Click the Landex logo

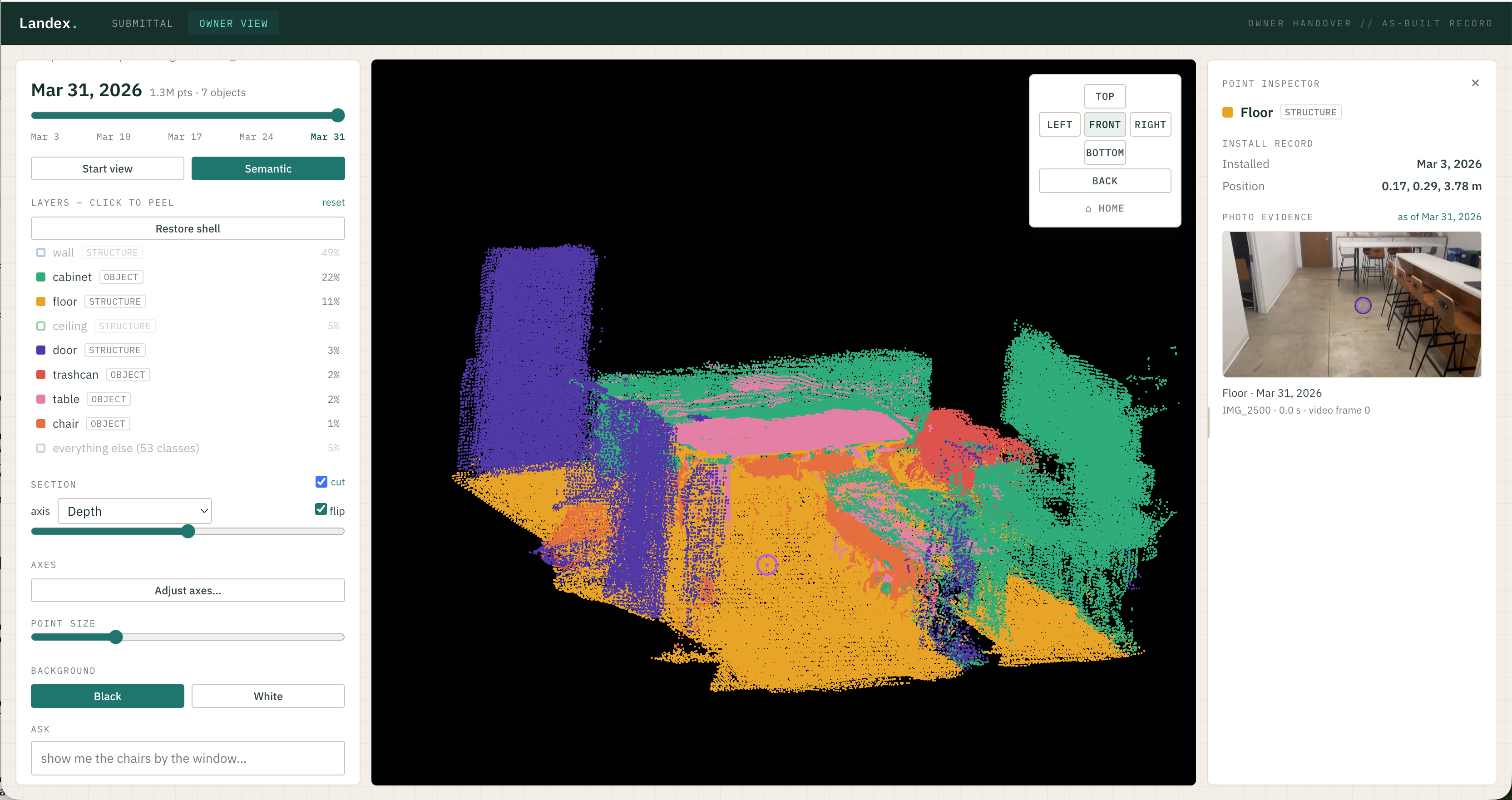(48, 23)
